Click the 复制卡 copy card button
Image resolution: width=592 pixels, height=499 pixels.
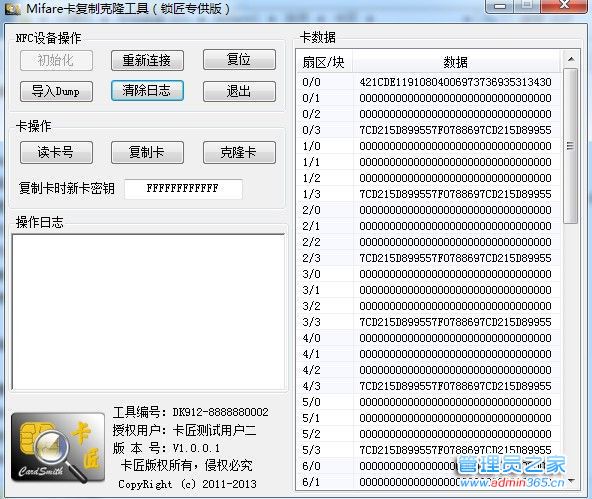pos(147,152)
